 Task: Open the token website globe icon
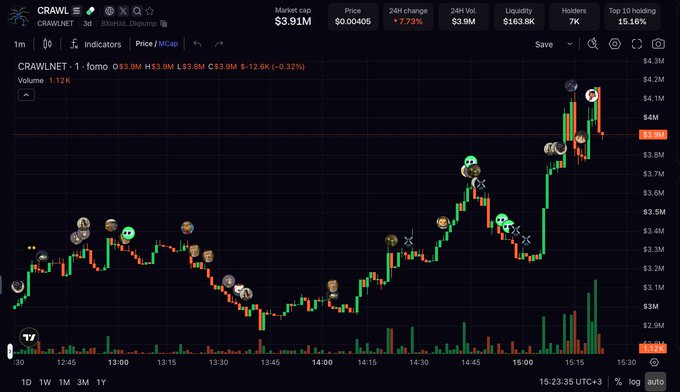pos(109,11)
